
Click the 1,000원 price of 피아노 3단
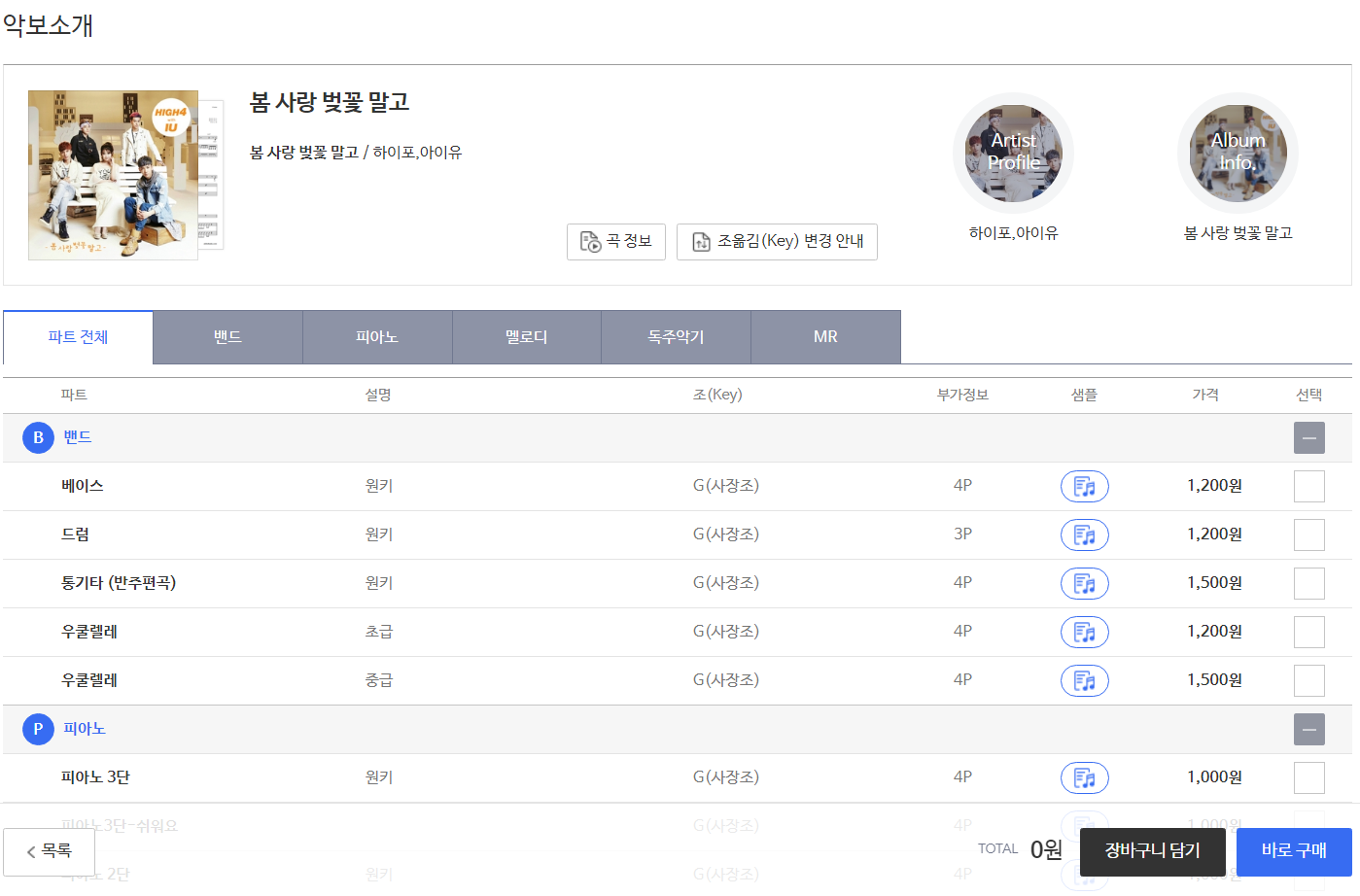1214,777
